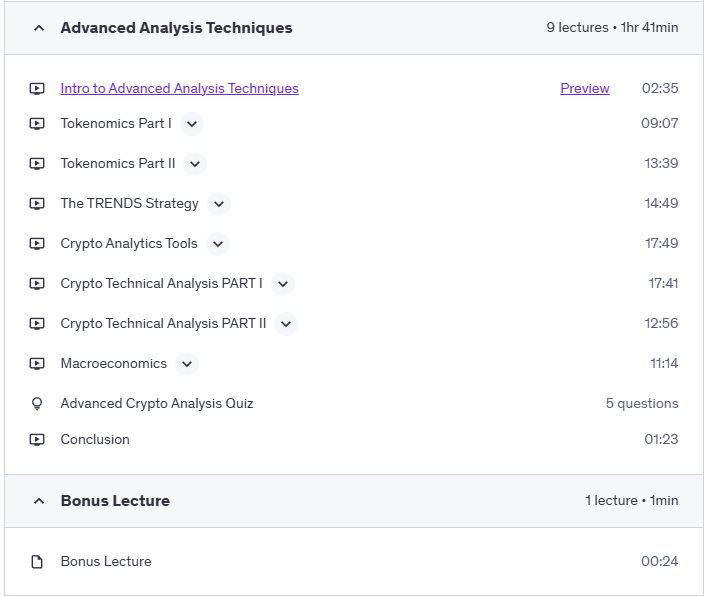Expand Macroeconomics lecture description

pos(187,364)
